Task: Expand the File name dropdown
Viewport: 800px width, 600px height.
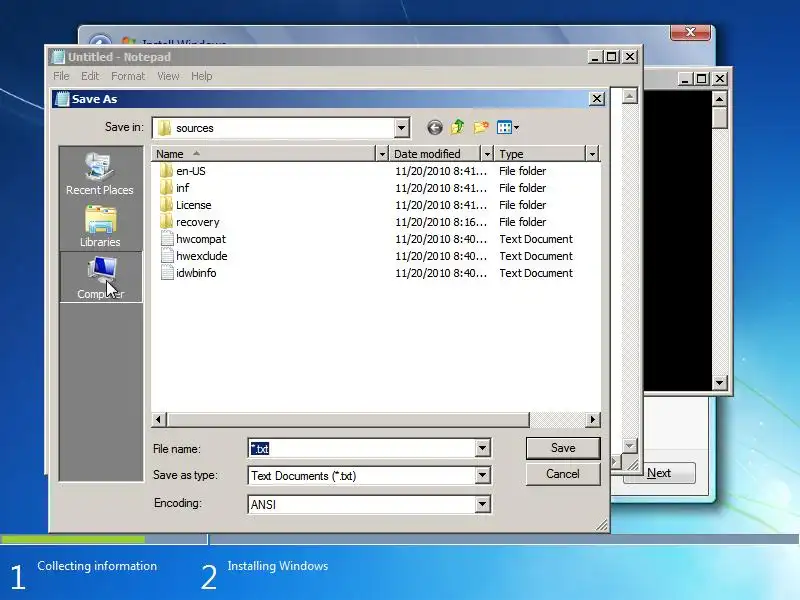Action: tap(482, 448)
